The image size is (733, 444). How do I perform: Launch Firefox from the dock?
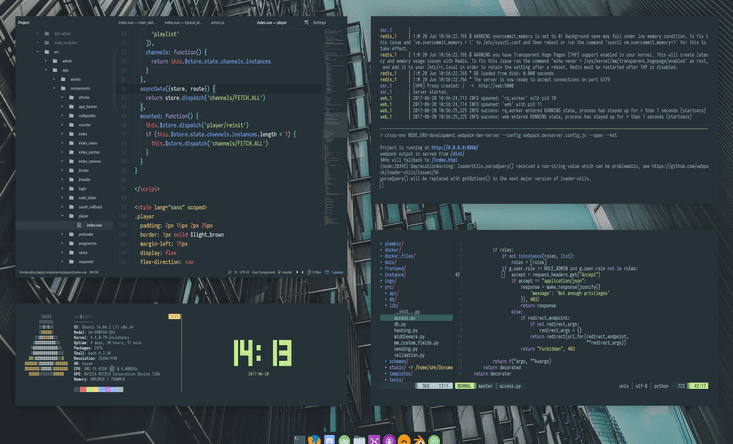tap(314, 440)
